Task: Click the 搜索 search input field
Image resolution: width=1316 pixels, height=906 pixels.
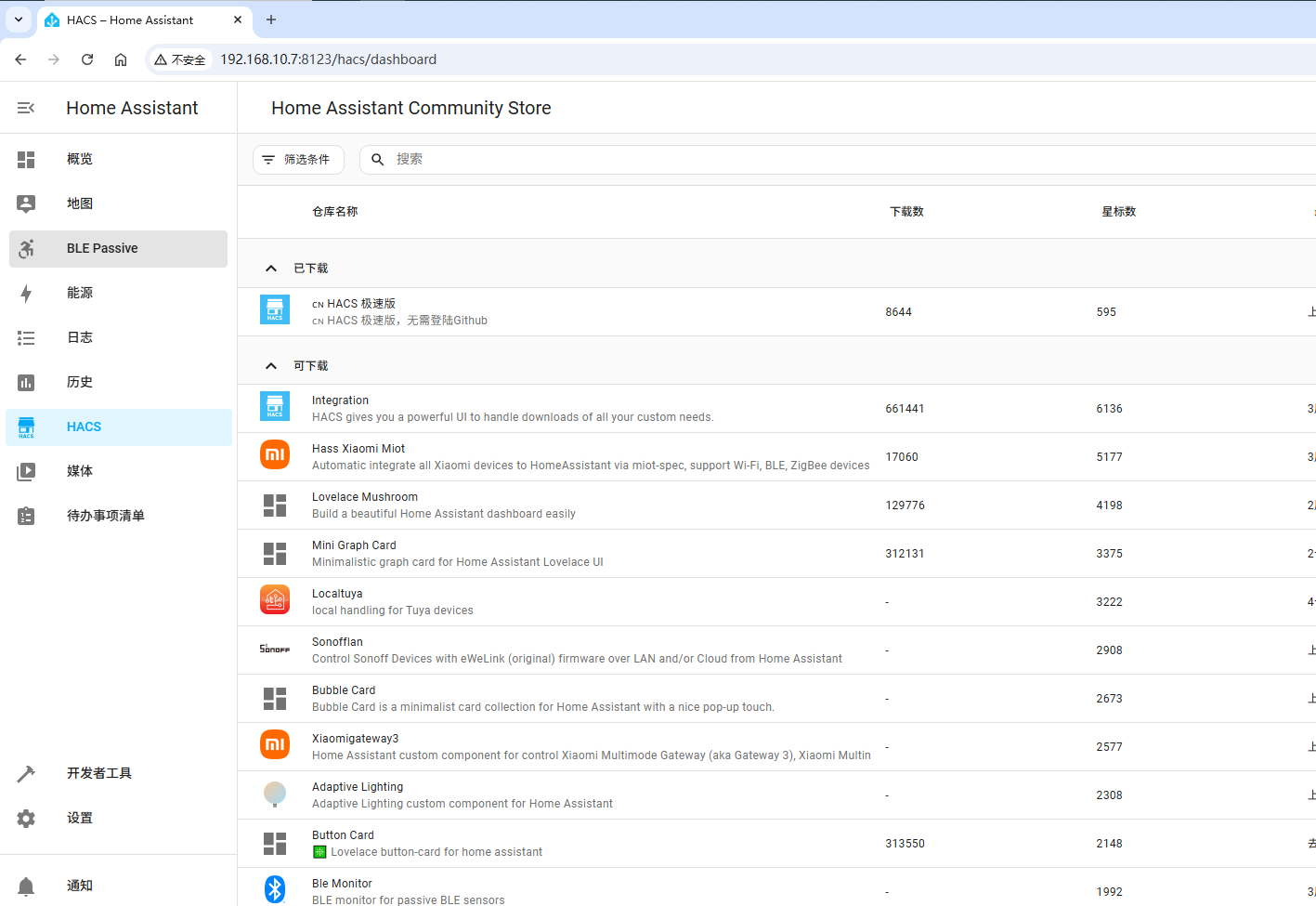Action: coord(836,160)
